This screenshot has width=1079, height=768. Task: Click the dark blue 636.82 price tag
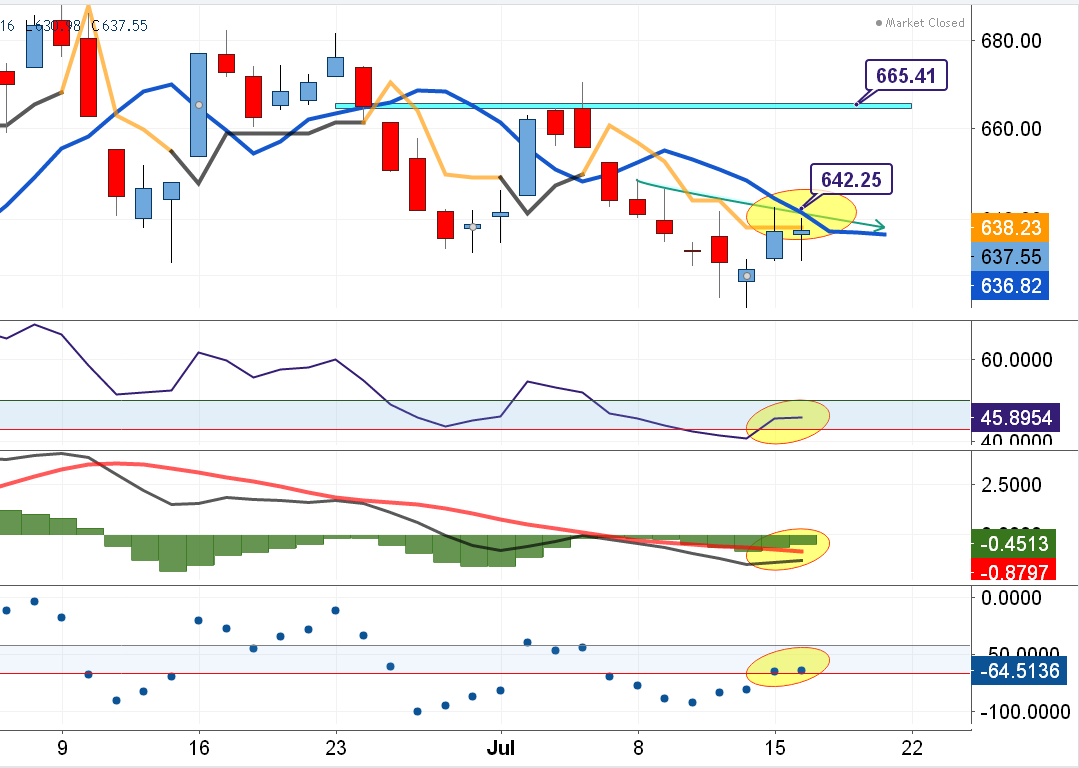(1010, 286)
